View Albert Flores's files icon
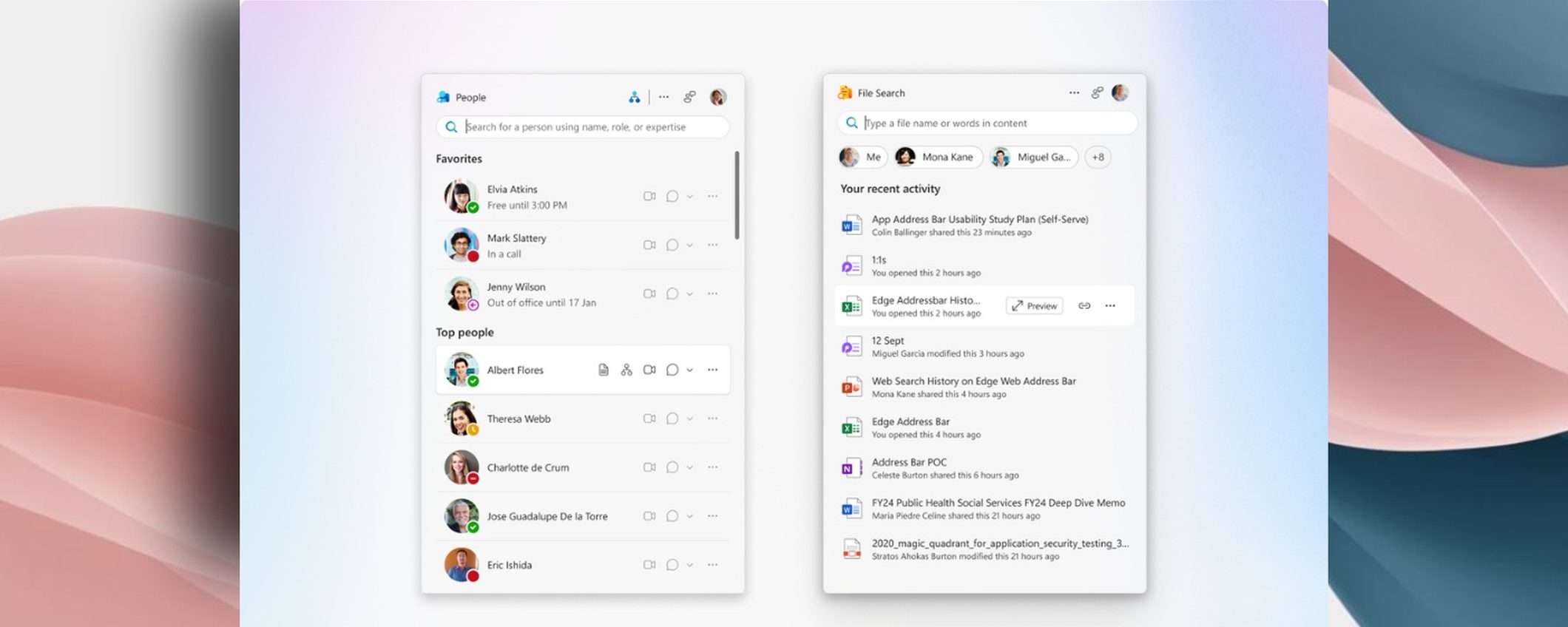Viewport: 1568px width, 627px height. pos(604,370)
